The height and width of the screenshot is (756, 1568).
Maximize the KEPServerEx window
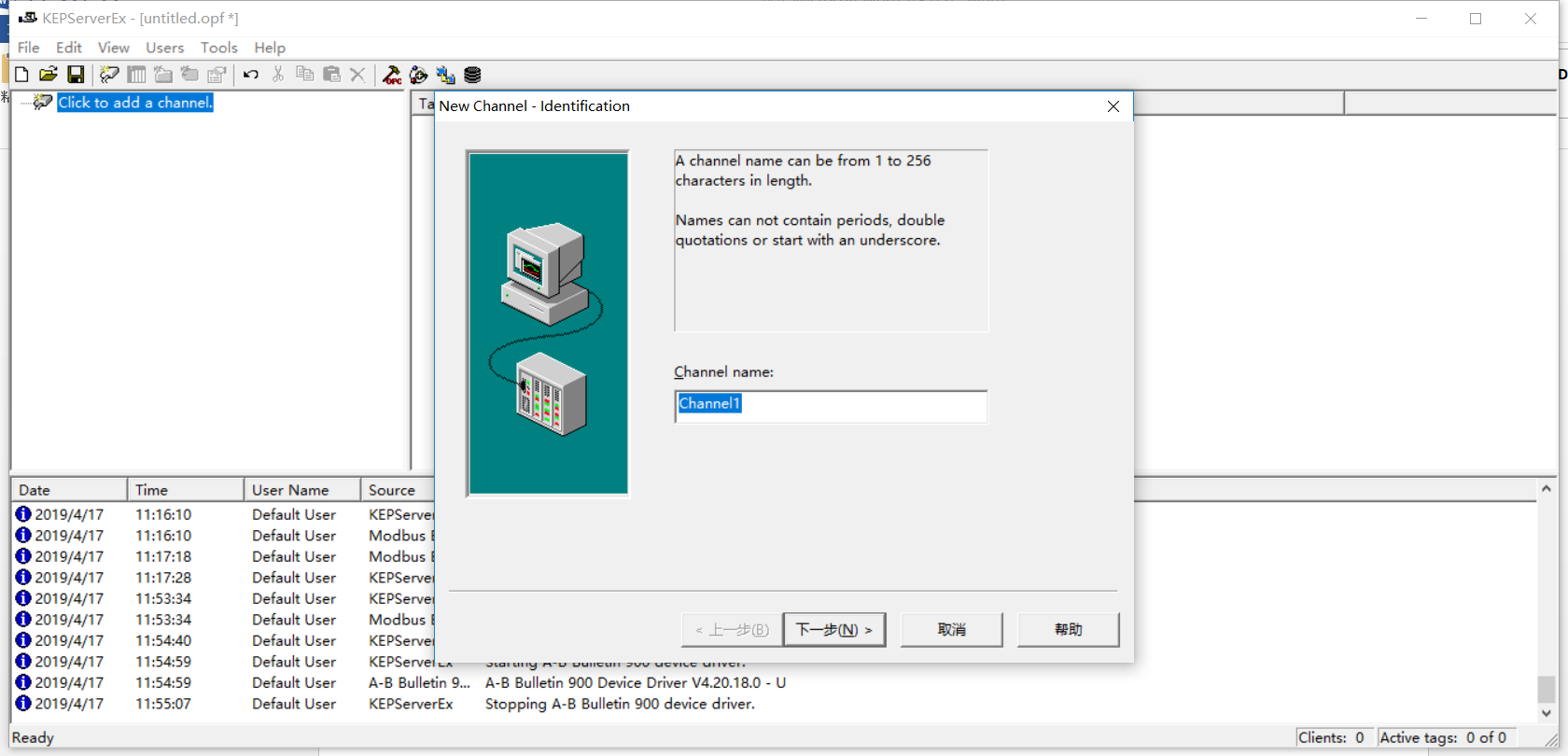coord(1476,19)
